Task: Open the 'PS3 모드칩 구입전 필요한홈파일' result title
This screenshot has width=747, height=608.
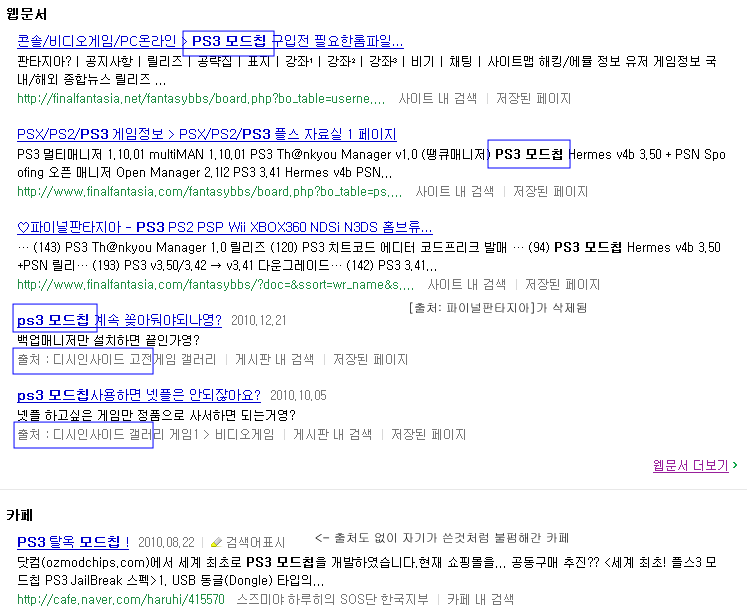Action: [210, 41]
